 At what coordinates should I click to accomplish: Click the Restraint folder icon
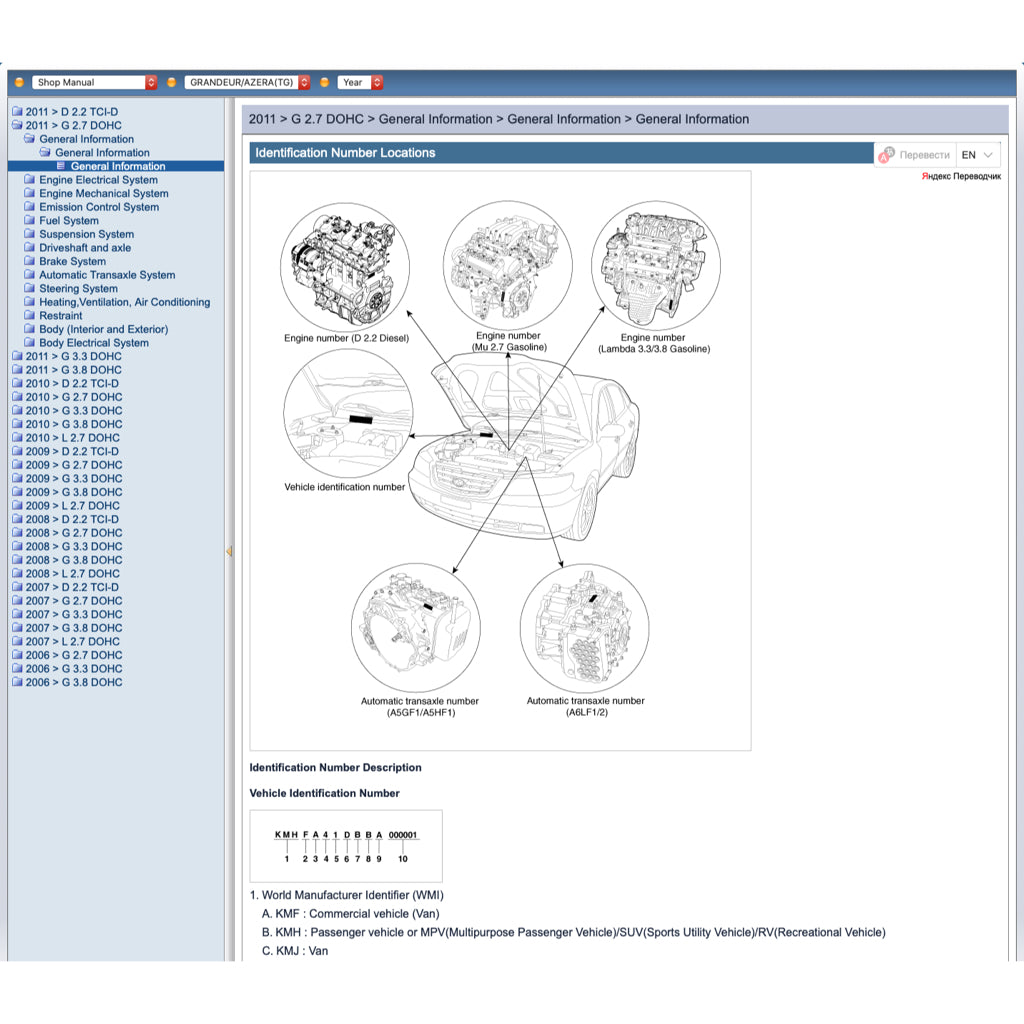pyautogui.click(x=30, y=316)
